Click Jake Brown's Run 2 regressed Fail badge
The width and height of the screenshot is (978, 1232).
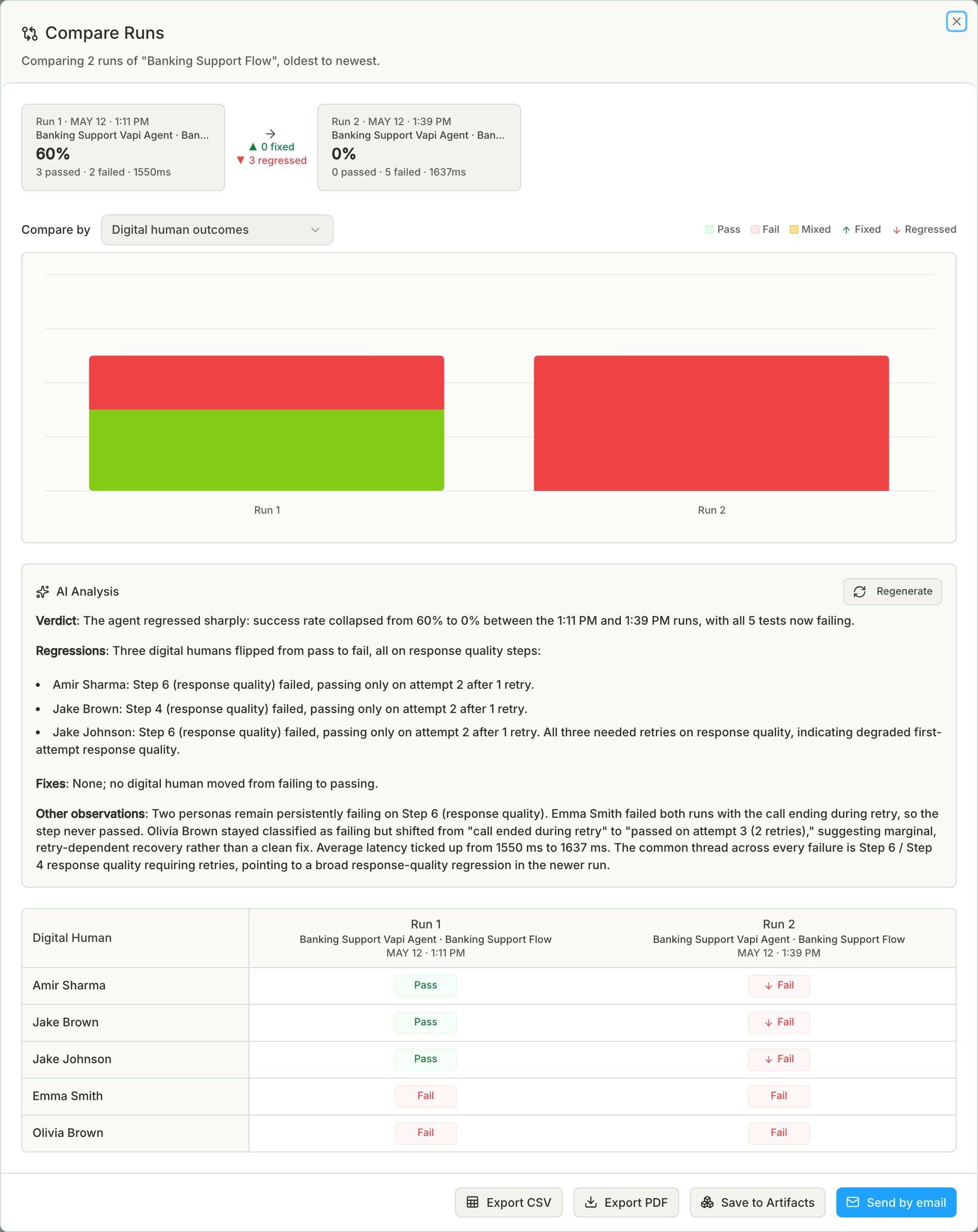click(x=779, y=1022)
